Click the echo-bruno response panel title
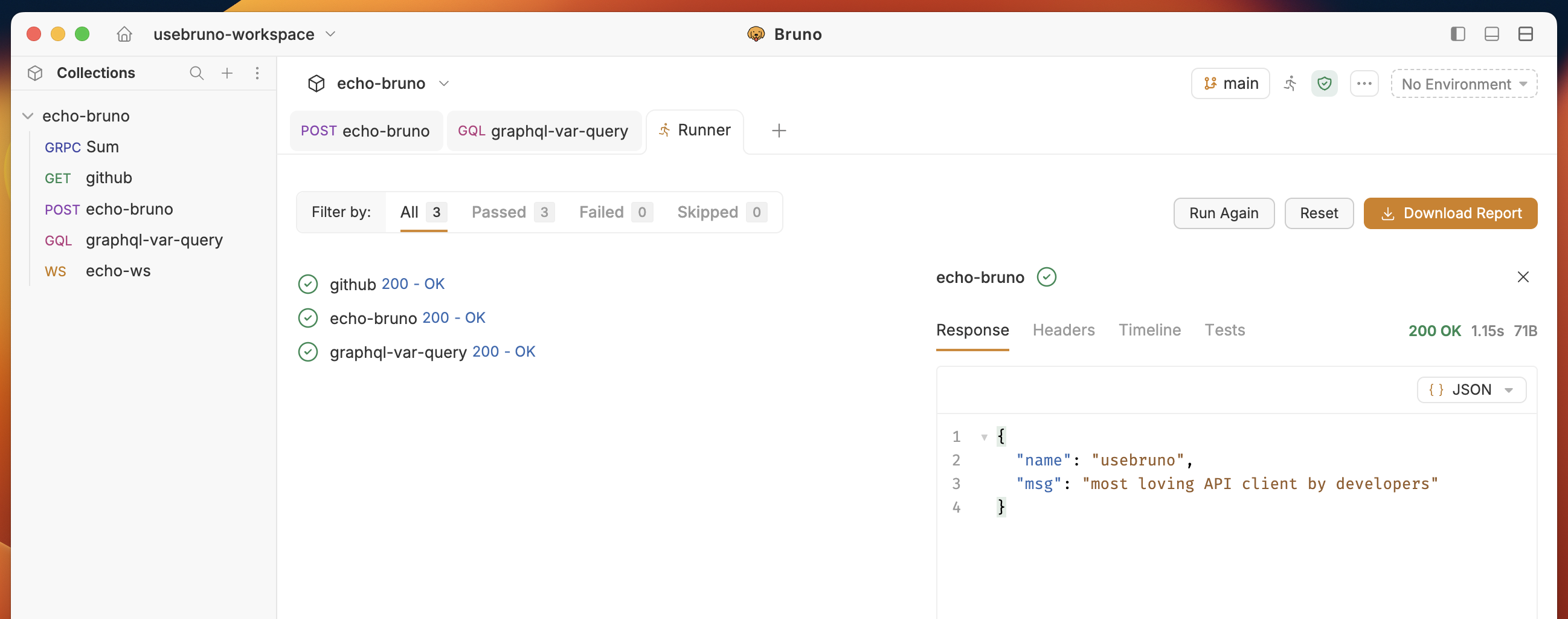This screenshot has height=619, width=1568. coord(980,277)
